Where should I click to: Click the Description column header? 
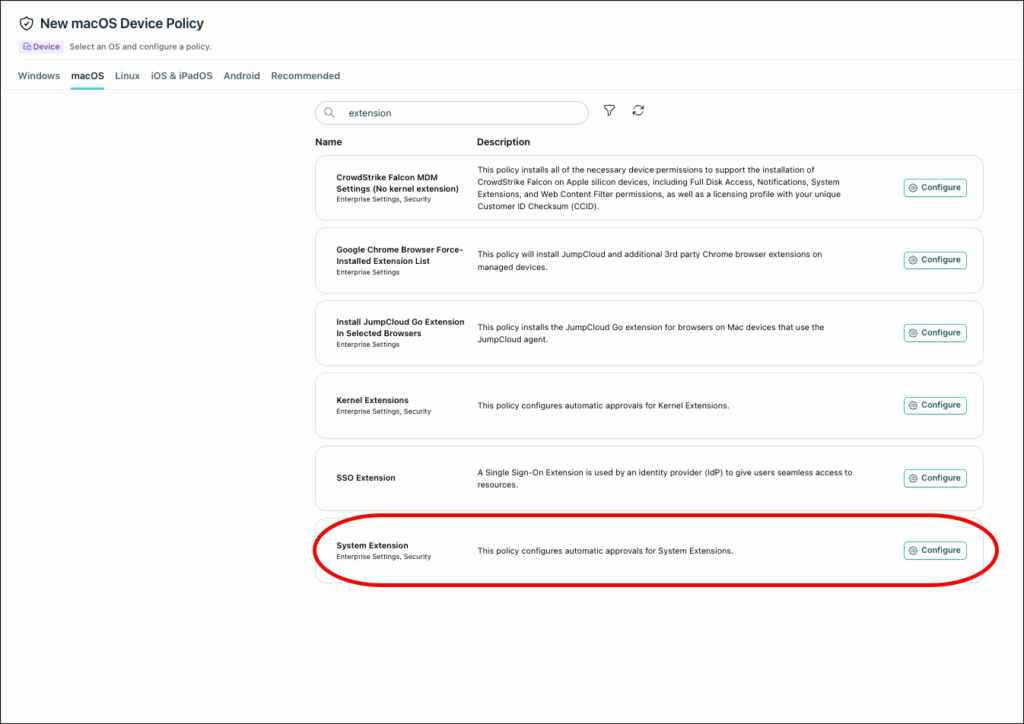(x=503, y=142)
